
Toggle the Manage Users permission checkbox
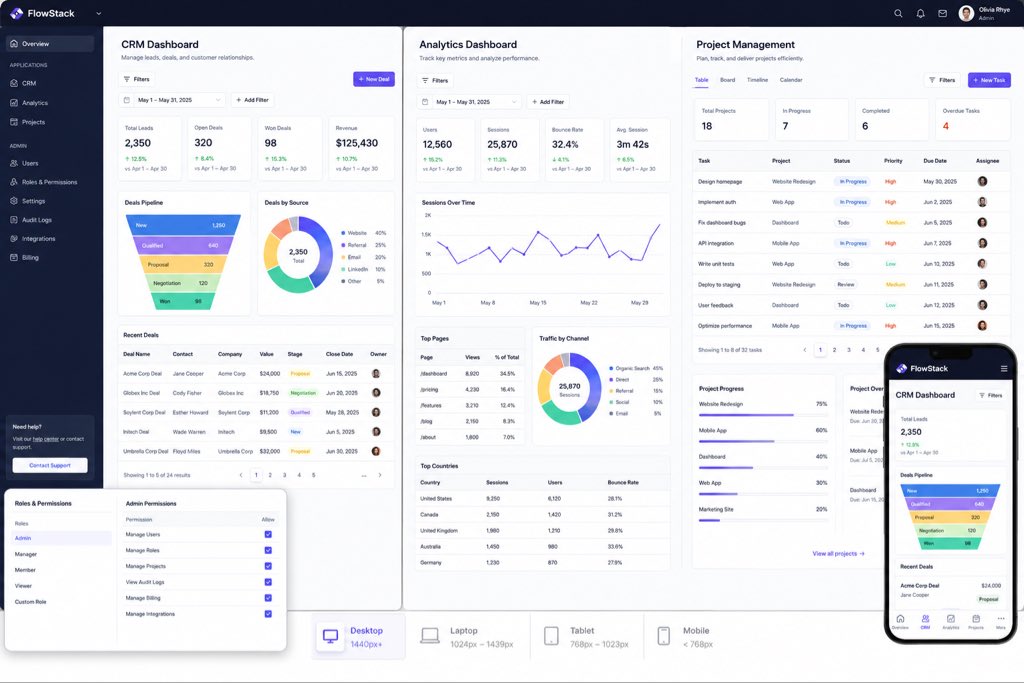(x=268, y=534)
